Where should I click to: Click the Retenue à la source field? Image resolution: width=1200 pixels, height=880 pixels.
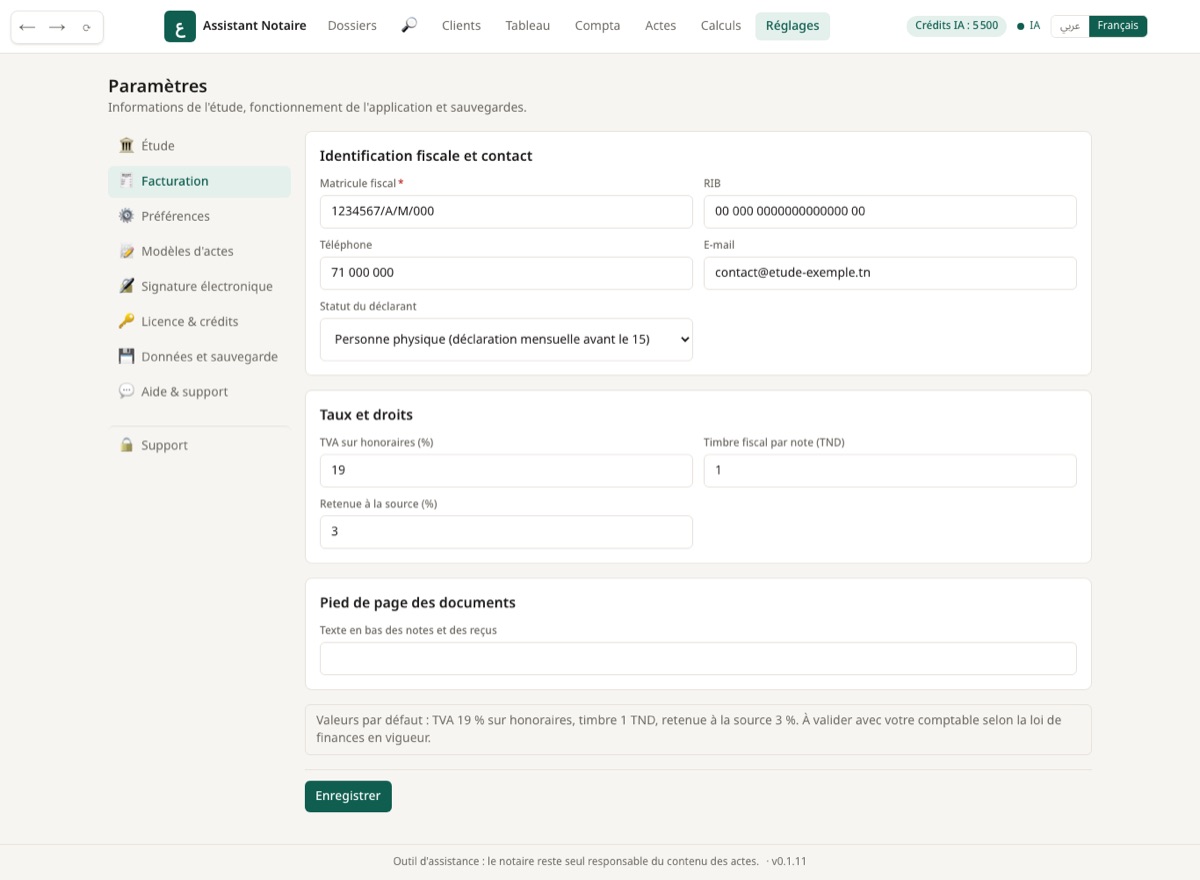[506, 532]
